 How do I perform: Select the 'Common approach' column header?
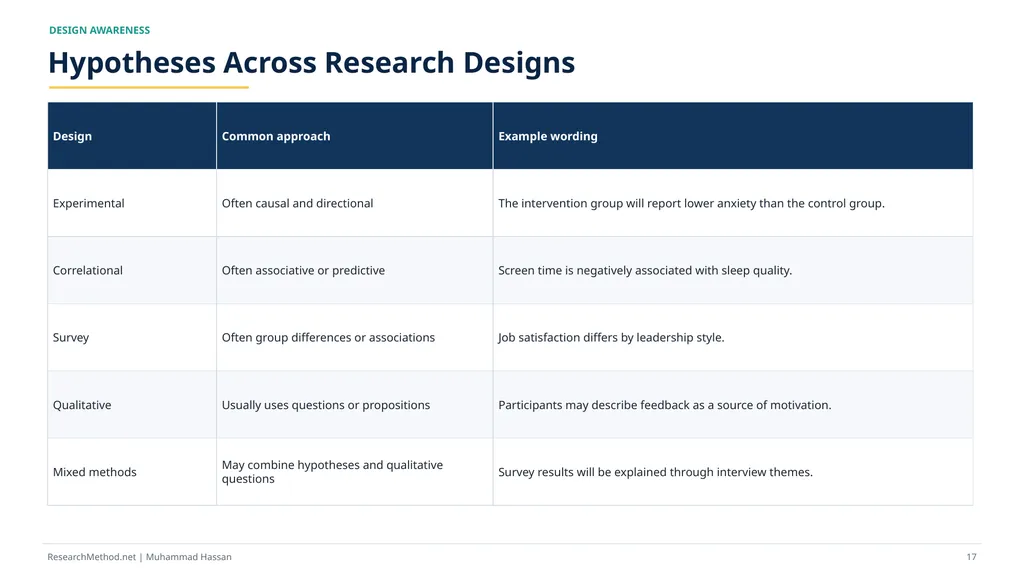[355, 136]
